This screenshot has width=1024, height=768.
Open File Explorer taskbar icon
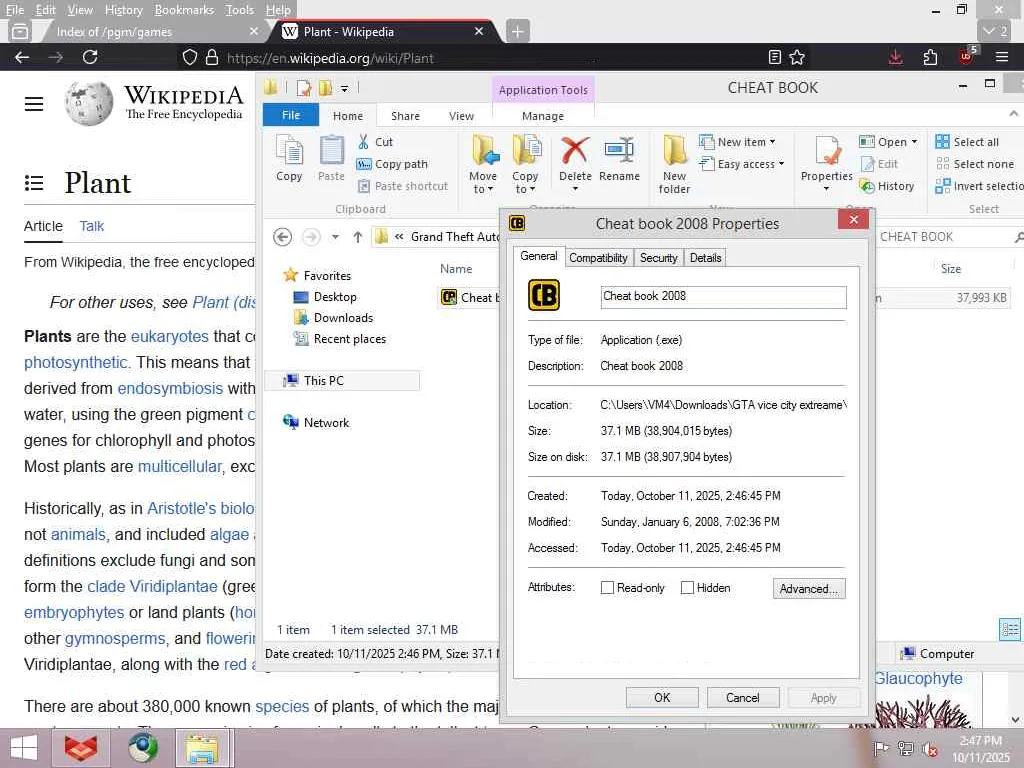click(x=202, y=748)
